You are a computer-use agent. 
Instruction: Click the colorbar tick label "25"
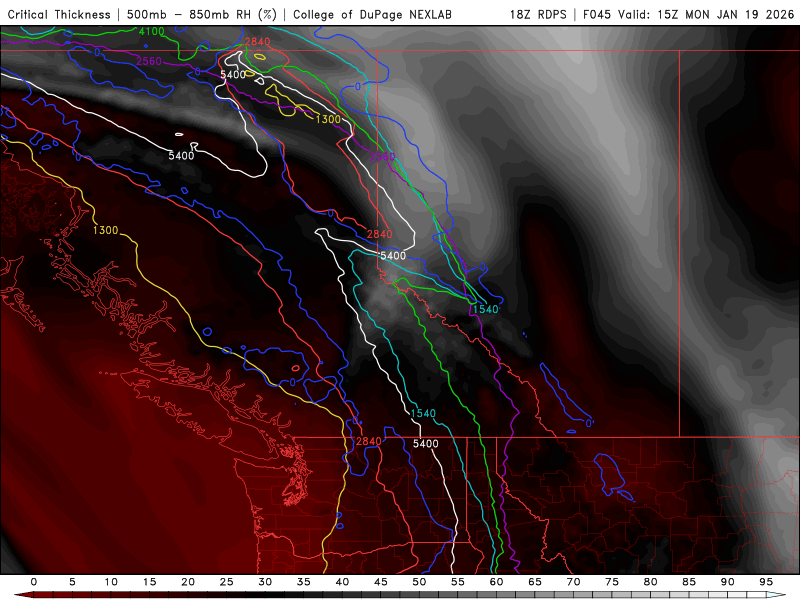227,582
